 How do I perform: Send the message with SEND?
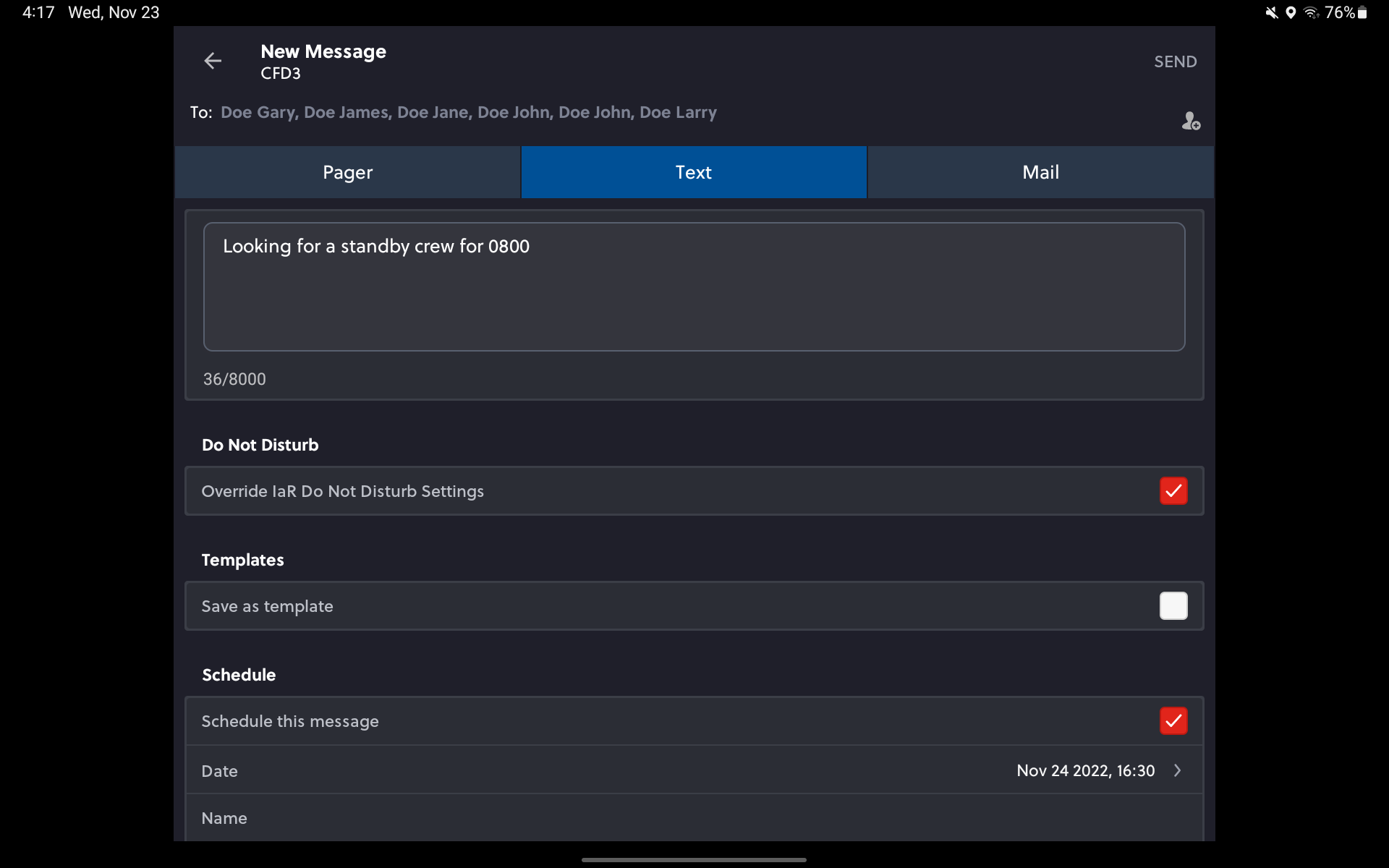pyautogui.click(x=1175, y=61)
